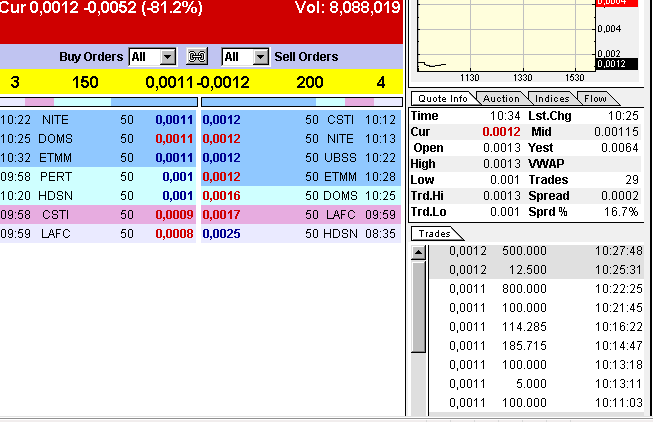Open the Indices tab
Image resolution: width=653 pixels, height=422 pixels.
tap(552, 98)
